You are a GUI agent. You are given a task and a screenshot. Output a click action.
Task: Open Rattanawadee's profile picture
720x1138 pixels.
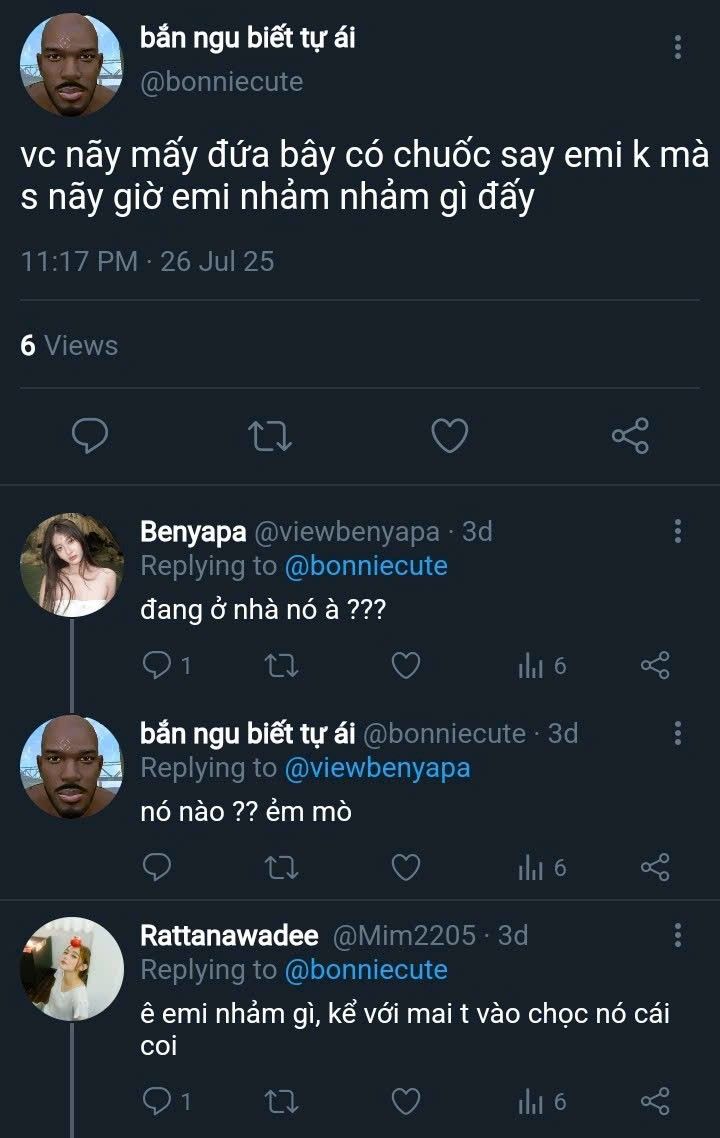(72, 968)
